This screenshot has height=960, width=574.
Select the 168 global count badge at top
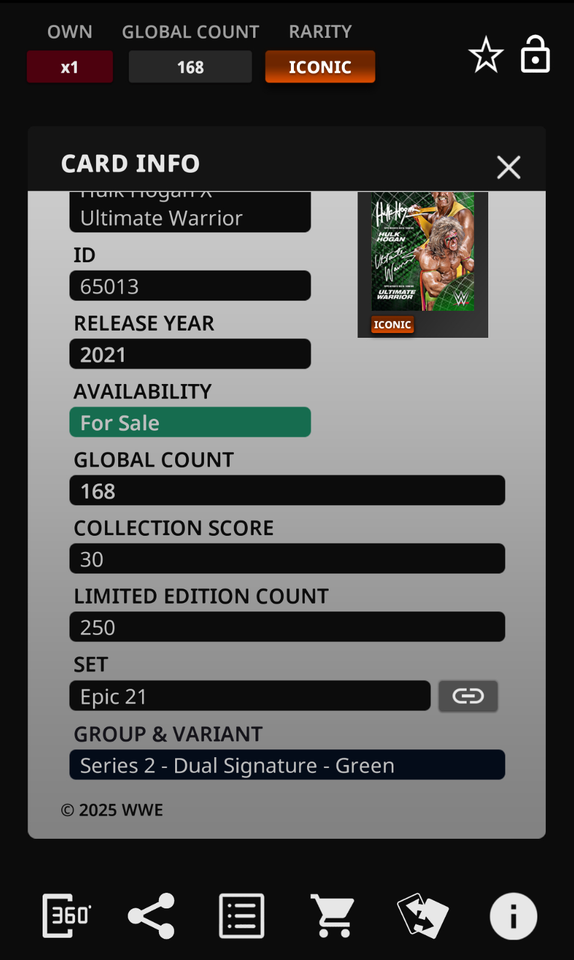(x=190, y=67)
